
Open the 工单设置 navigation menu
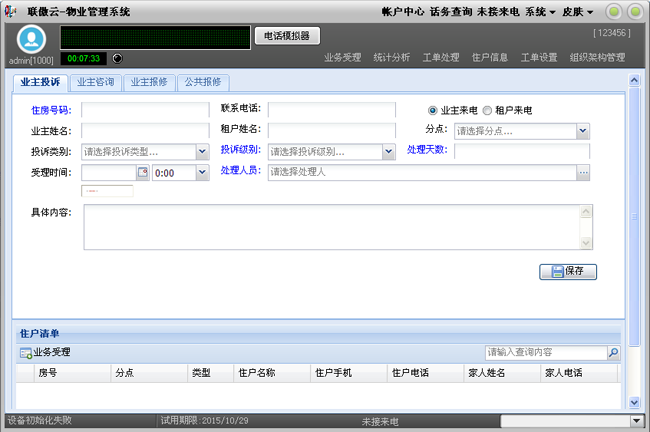pos(539,58)
